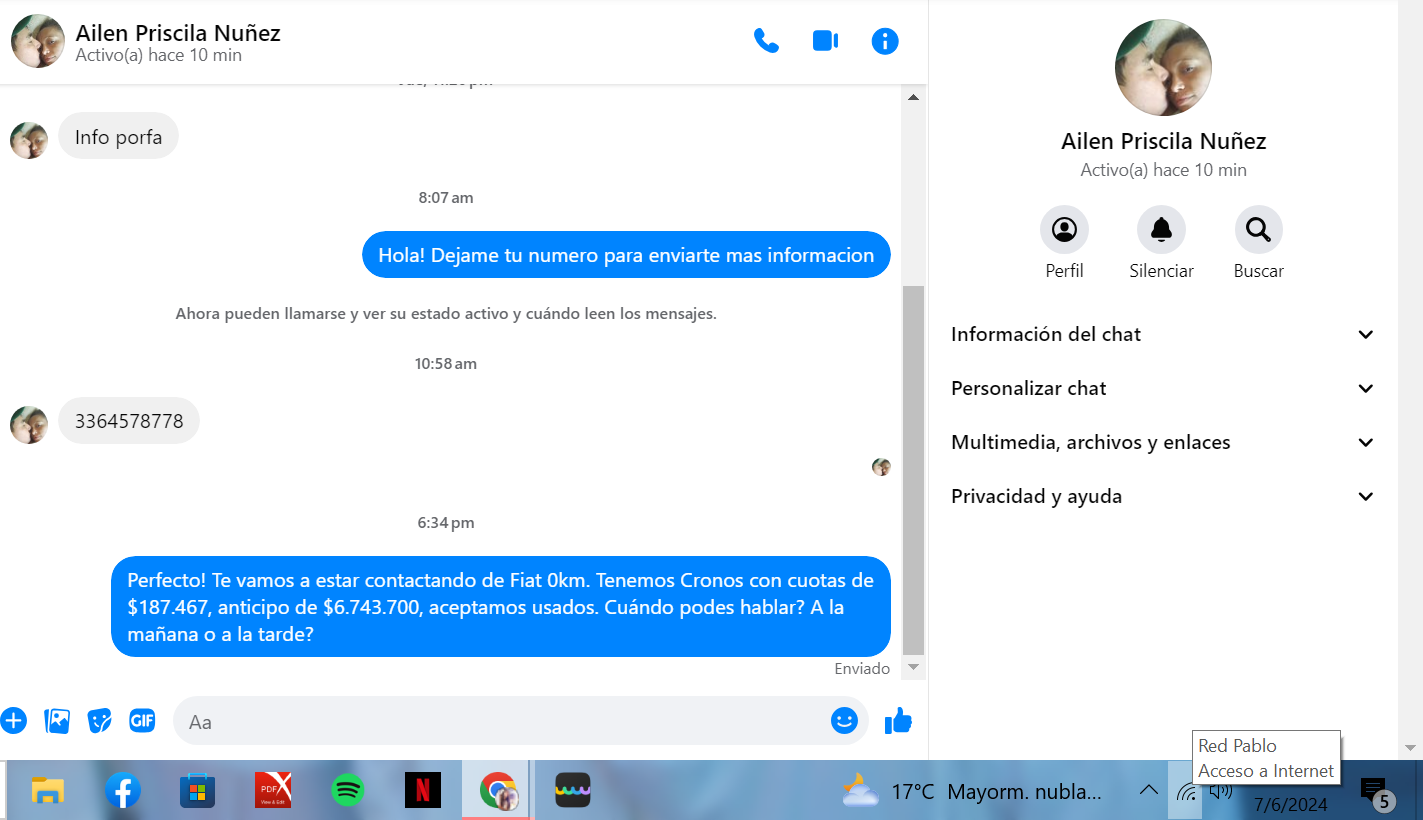Click Activo(a) hace 10 min in the header
1423x820 pixels.
point(159,55)
